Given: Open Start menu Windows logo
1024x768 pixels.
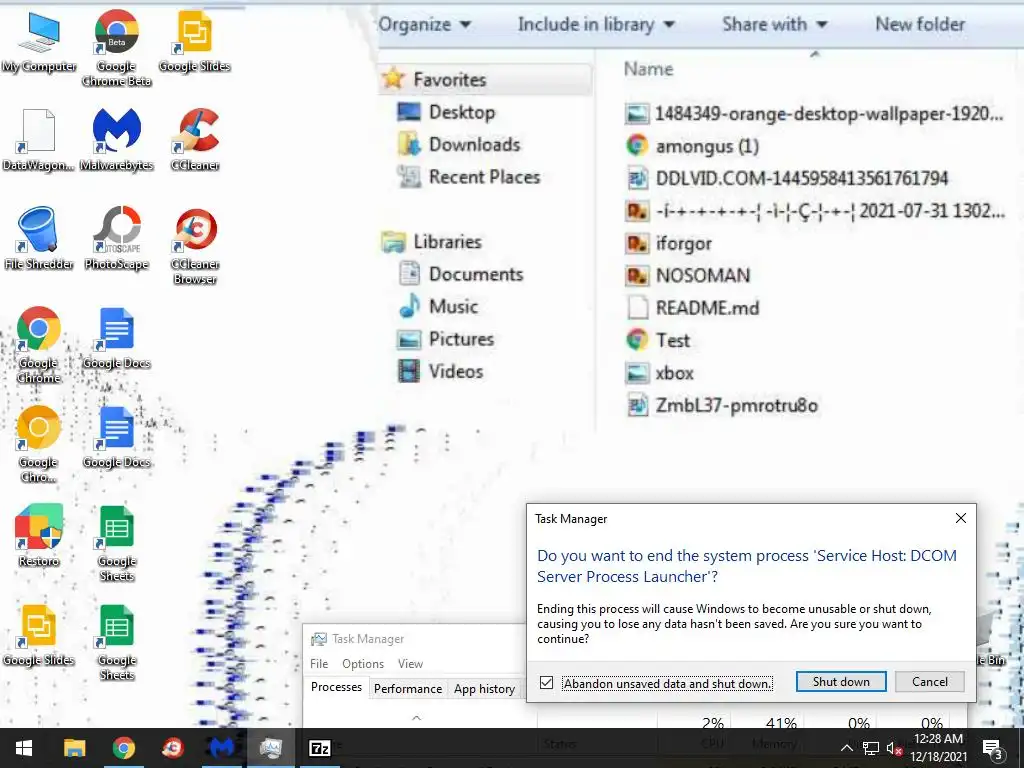Looking at the screenshot, I should tap(24, 748).
